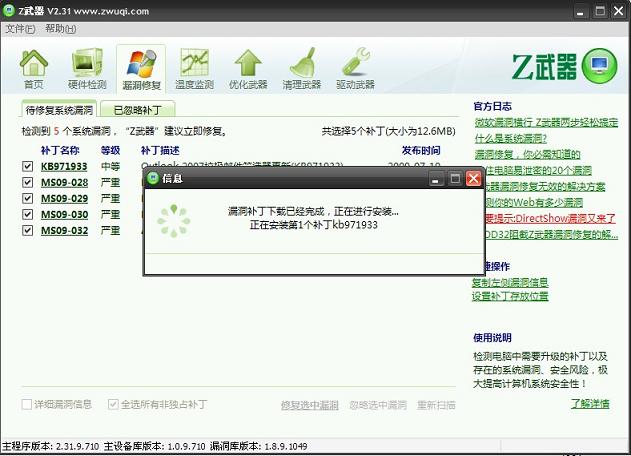Open 驱动武器 driver wrench tool
Viewport: 631px width, 456px height.
(x=355, y=68)
